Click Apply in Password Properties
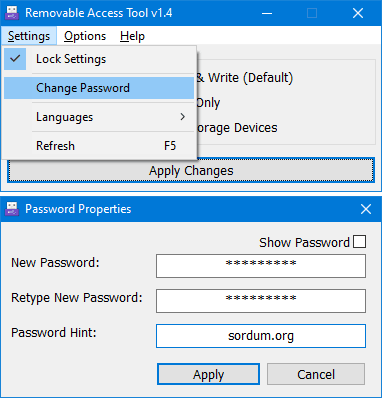The image size is (382, 398). point(208,374)
